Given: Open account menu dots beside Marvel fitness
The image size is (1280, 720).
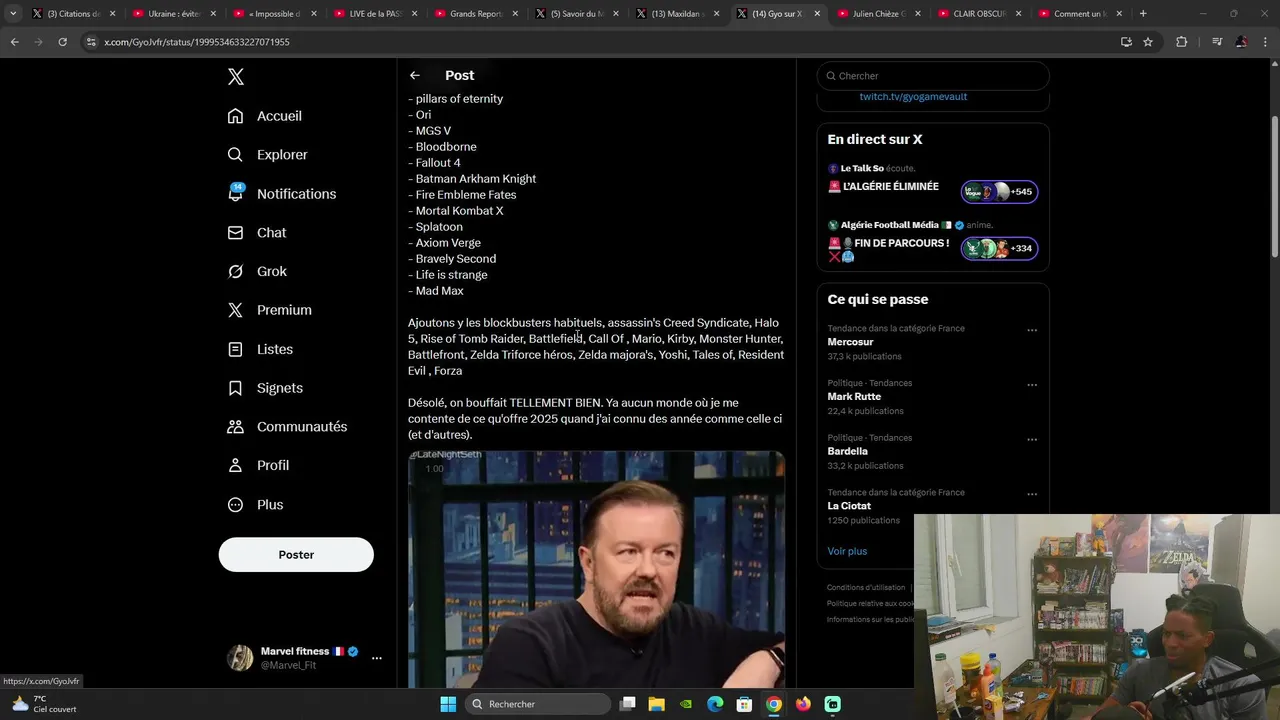Looking at the screenshot, I should tap(377, 658).
